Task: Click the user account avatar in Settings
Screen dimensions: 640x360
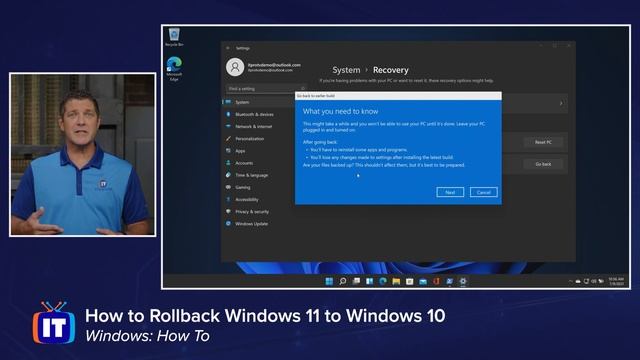Action: click(235, 67)
